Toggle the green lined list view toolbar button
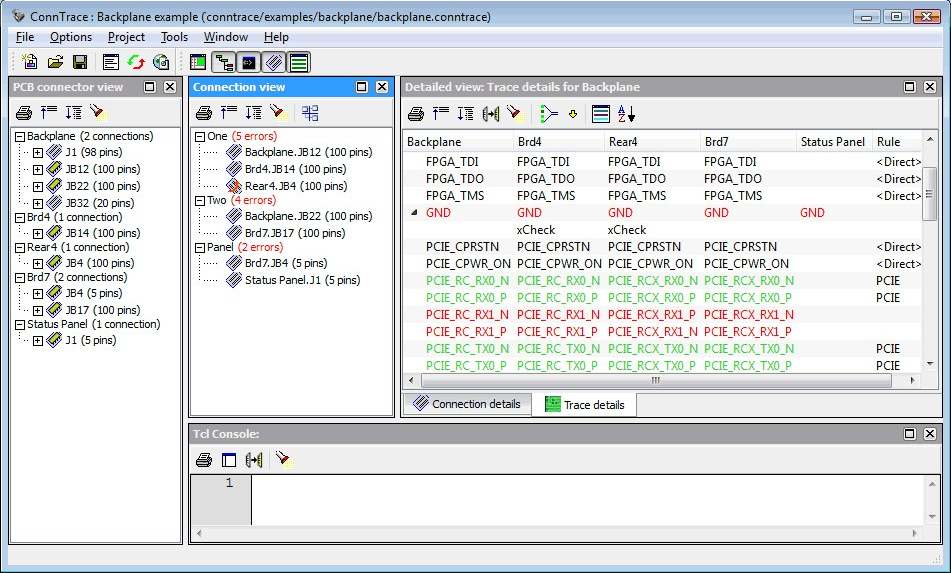Image resolution: width=951 pixels, height=573 pixels. click(x=298, y=62)
